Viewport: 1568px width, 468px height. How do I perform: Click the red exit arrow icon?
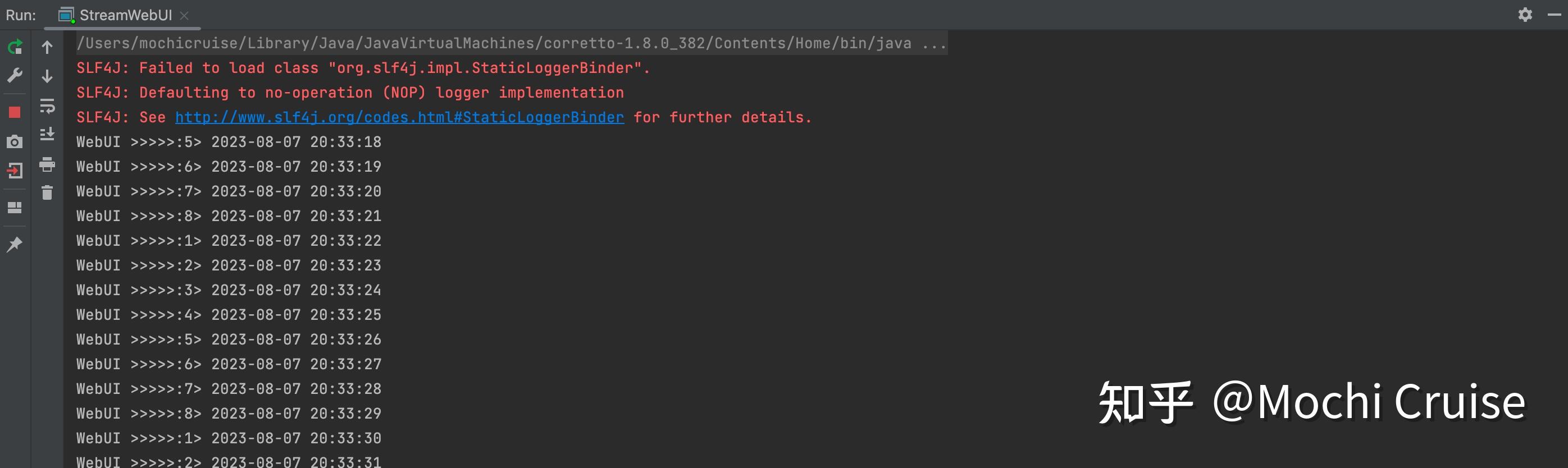(13, 171)
